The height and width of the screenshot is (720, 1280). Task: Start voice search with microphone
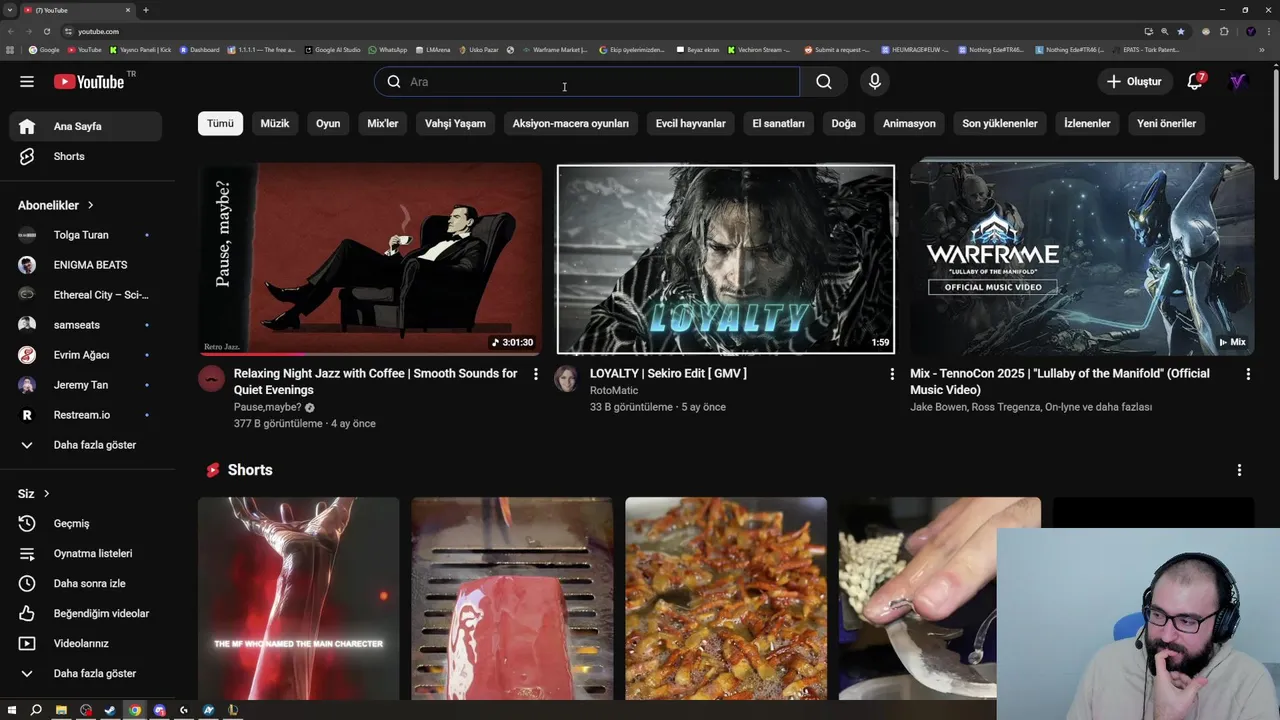pos(875,82)
